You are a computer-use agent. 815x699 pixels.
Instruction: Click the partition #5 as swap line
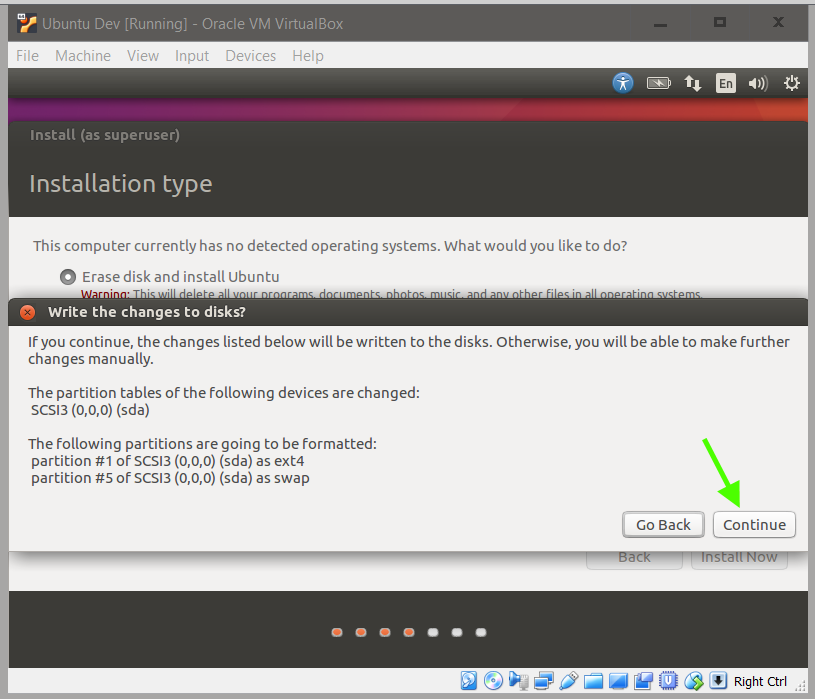point(170,478)
